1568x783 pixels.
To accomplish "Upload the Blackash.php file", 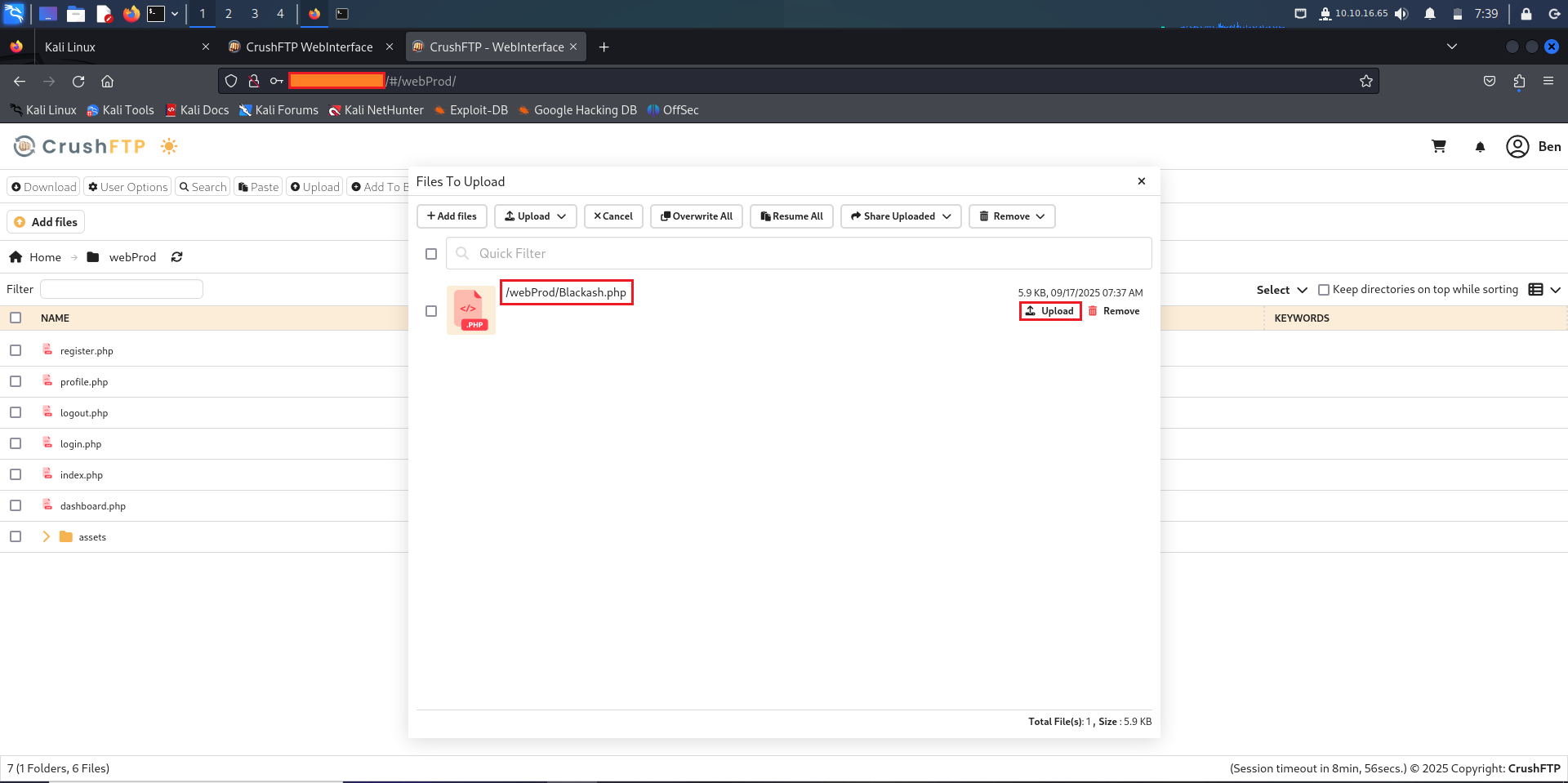I will tap(1050, 311).
